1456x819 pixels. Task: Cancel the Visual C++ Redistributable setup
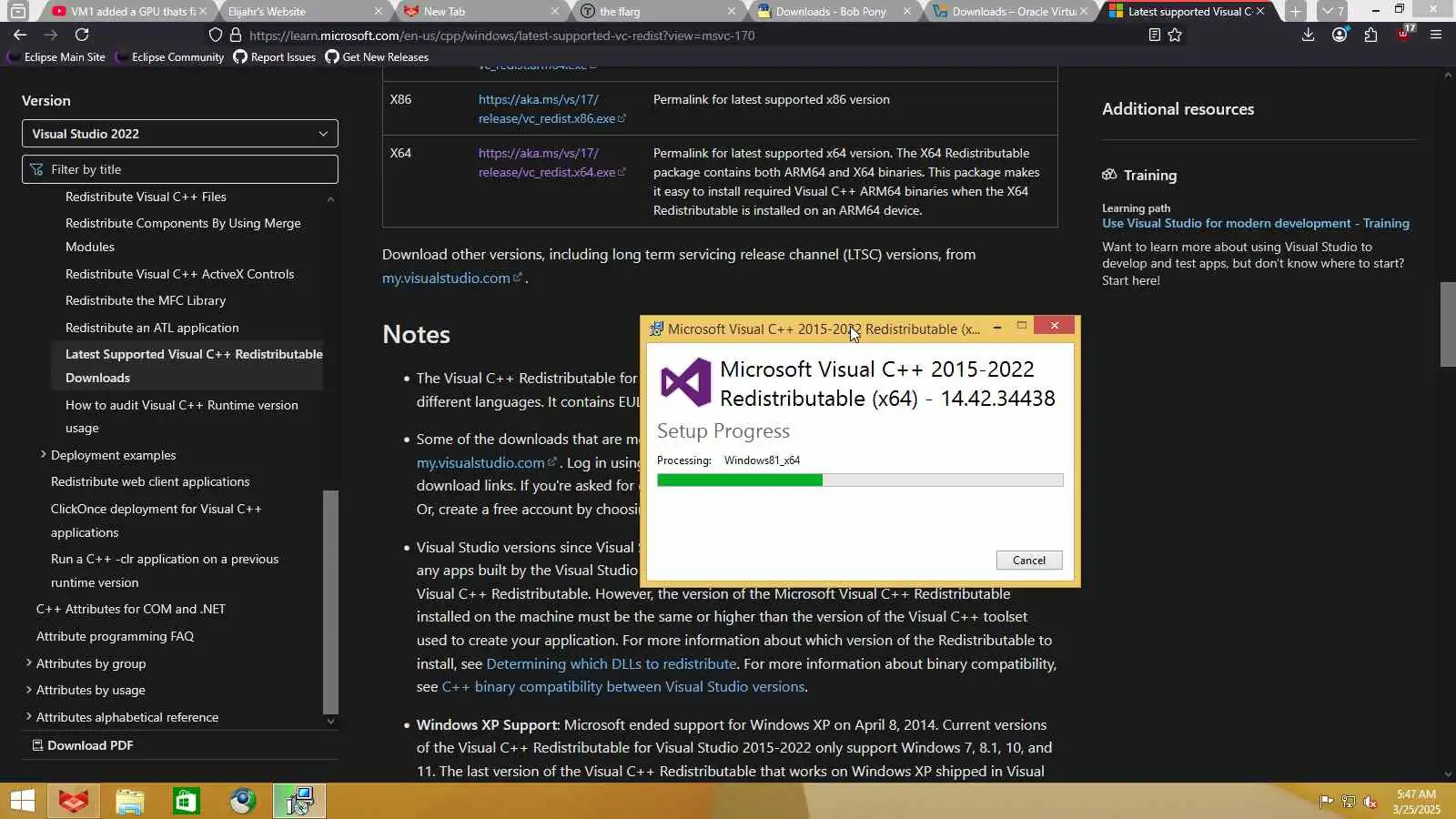(x=1029, y=561)
